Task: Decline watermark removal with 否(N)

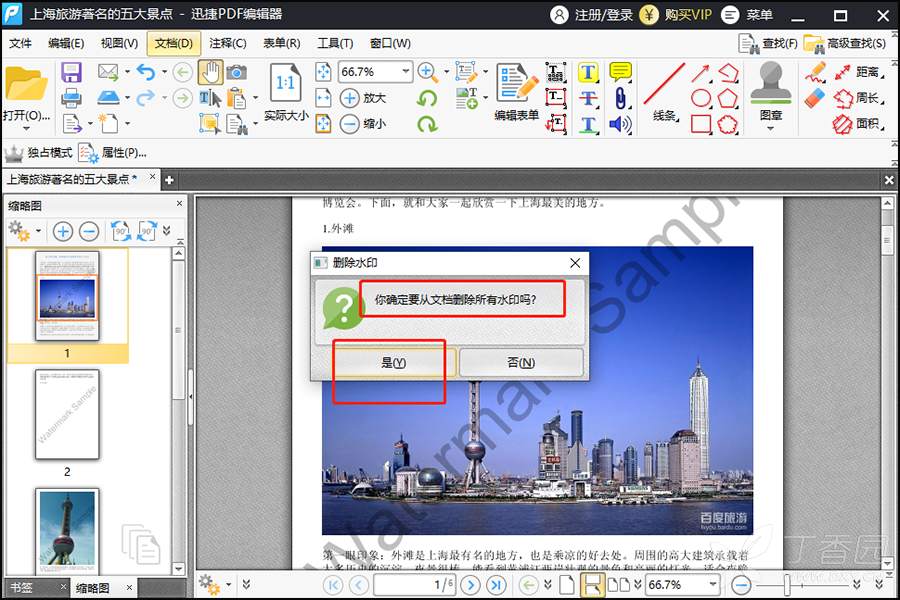Action: [x=521, y=362]
